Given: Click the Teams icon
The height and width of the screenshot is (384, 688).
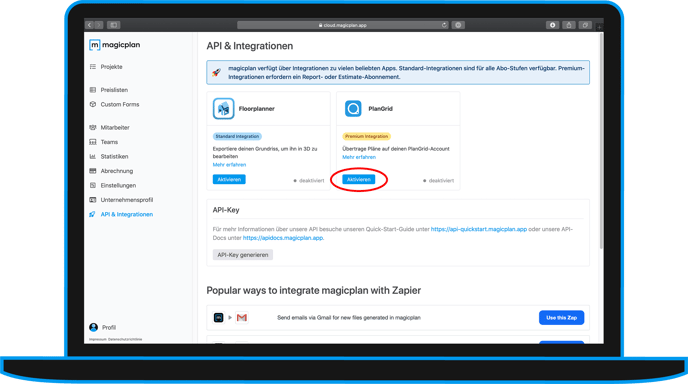Looking at the screenshot, I should [93, 142].
